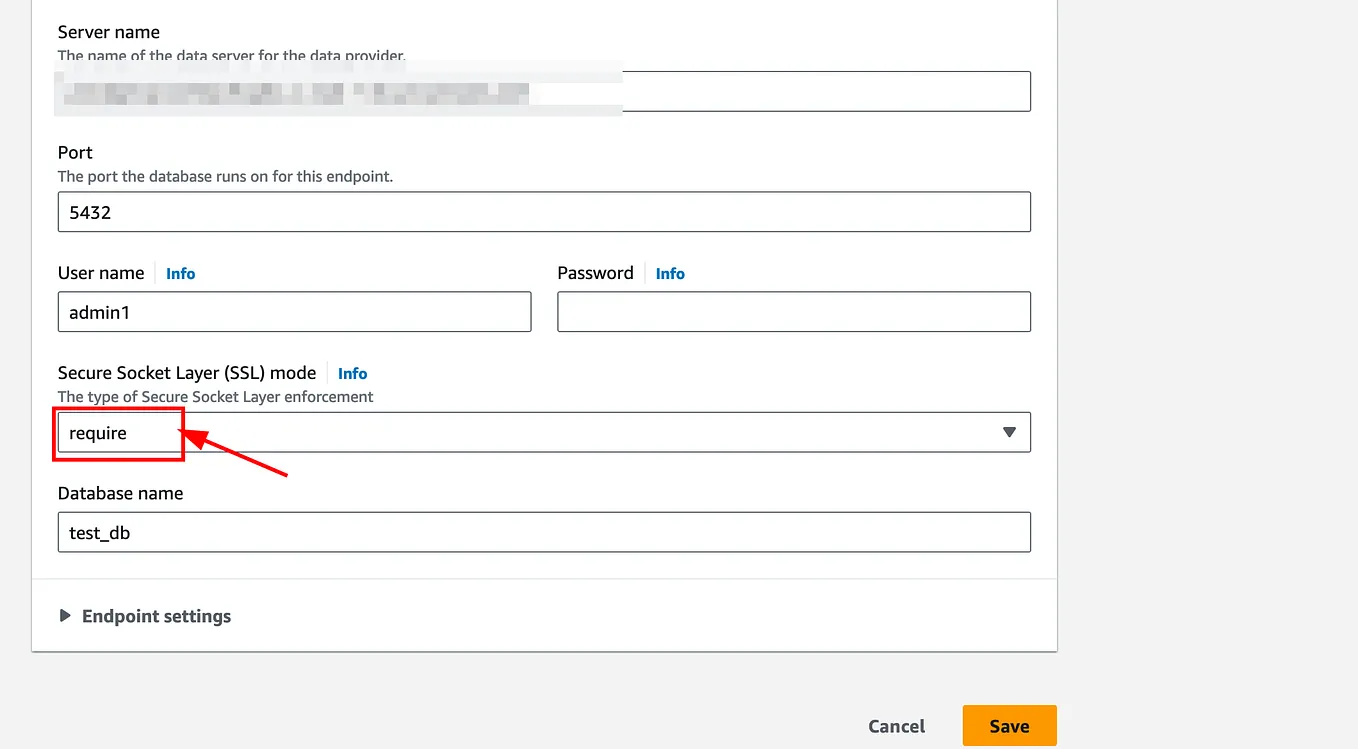The image size is (1358, 749).
Task: Click the User name label
Action: [101, 273]
